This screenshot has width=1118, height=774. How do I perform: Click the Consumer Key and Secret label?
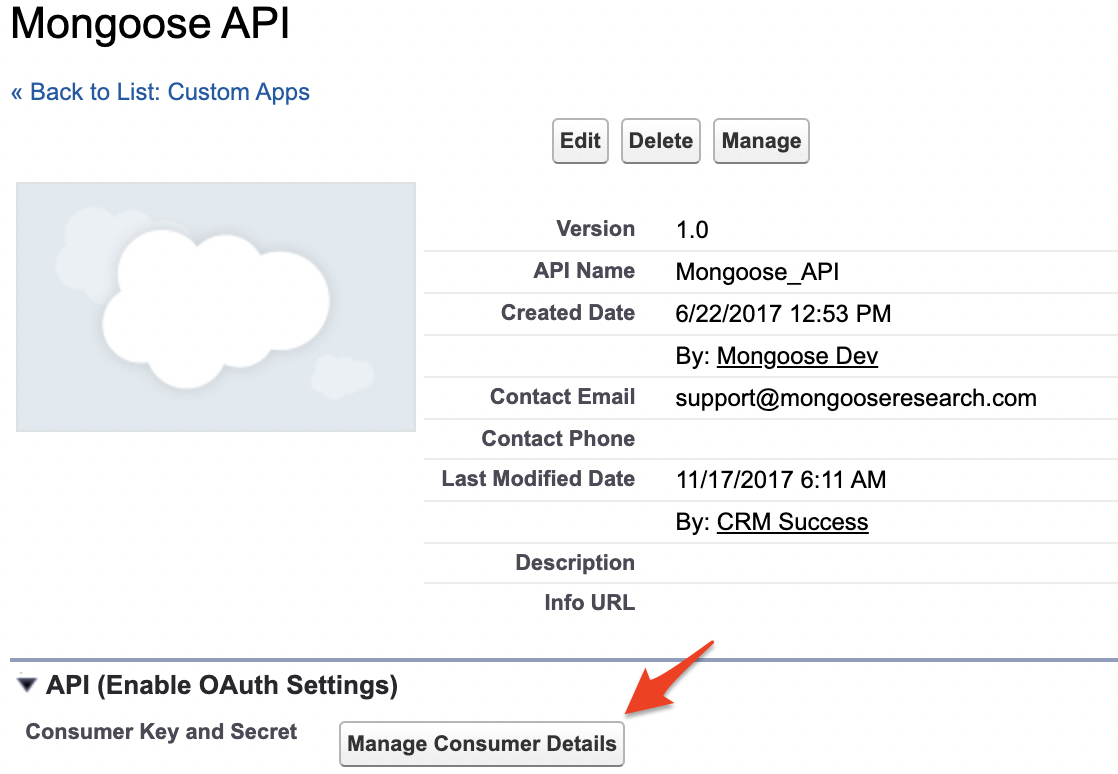(x=161, y=732)
